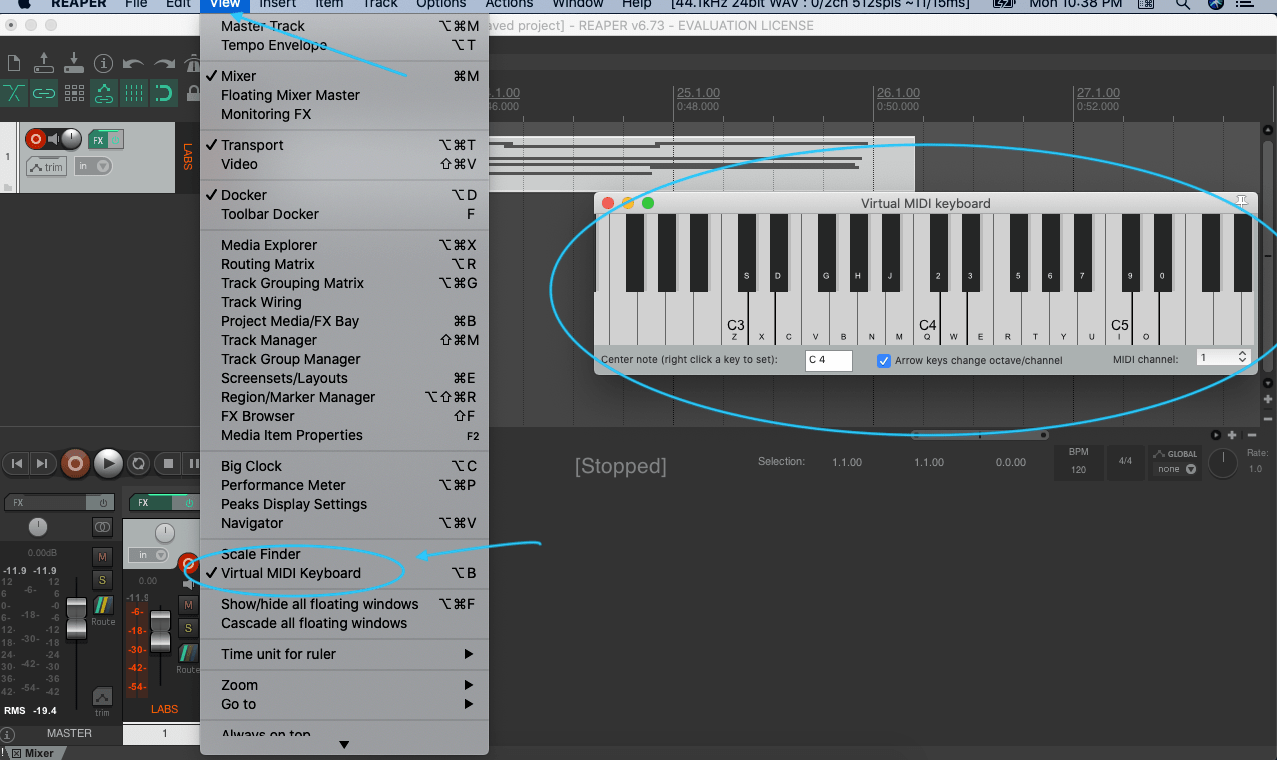Arm record on track 1 LABS
The height and width of the screenshot is (760, 1277).
36,139
